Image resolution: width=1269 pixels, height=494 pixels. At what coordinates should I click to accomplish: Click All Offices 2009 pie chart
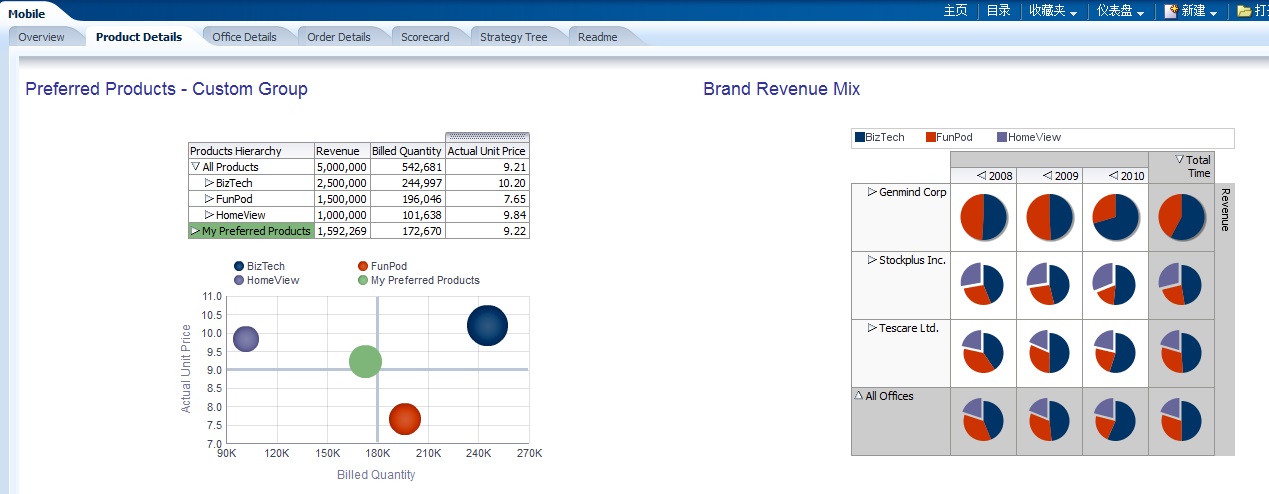(x=1049, y=420)
